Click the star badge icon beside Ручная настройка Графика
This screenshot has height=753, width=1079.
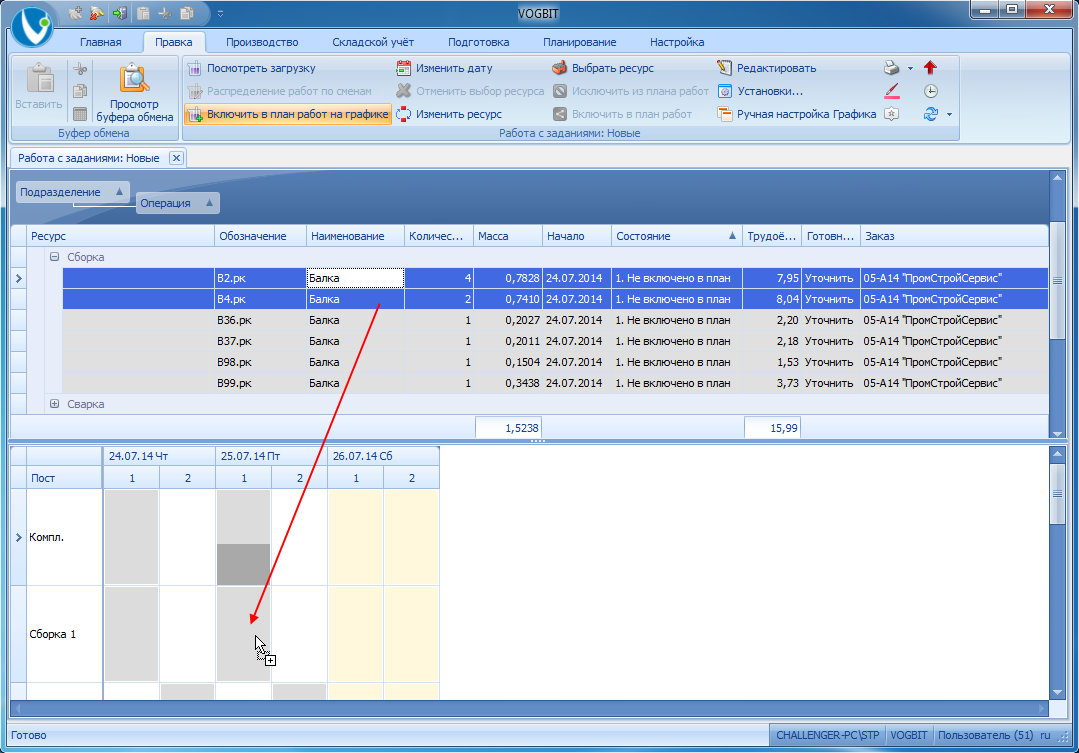(x=892, y=114)
